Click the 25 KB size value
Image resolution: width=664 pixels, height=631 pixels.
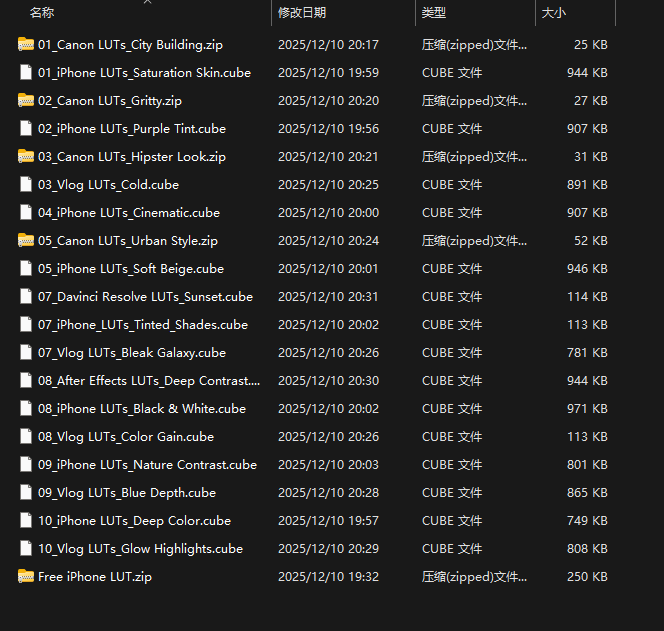point(591,44)
